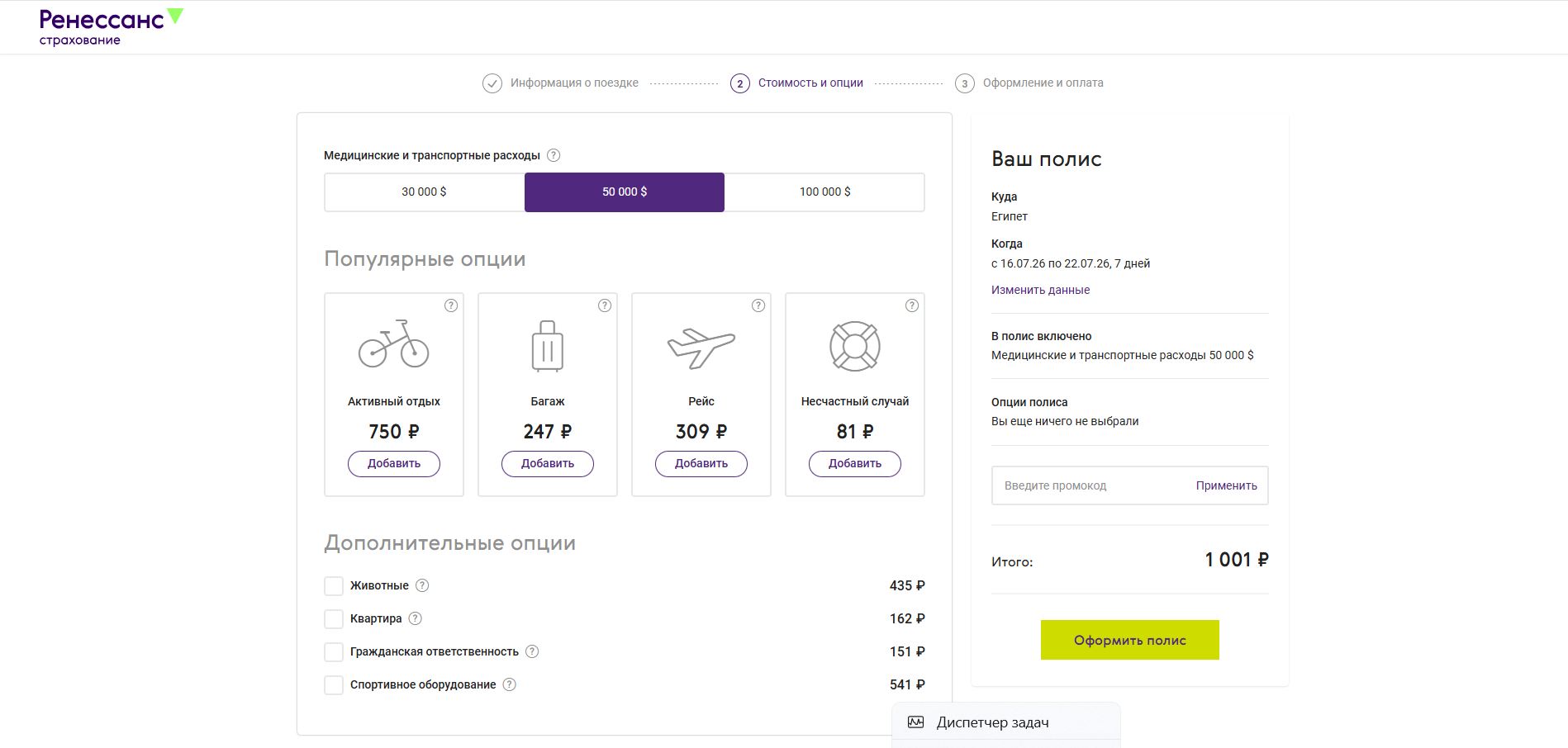
Task: Click the airplane icon for Рейс
Action: click(x=701, y=348)
